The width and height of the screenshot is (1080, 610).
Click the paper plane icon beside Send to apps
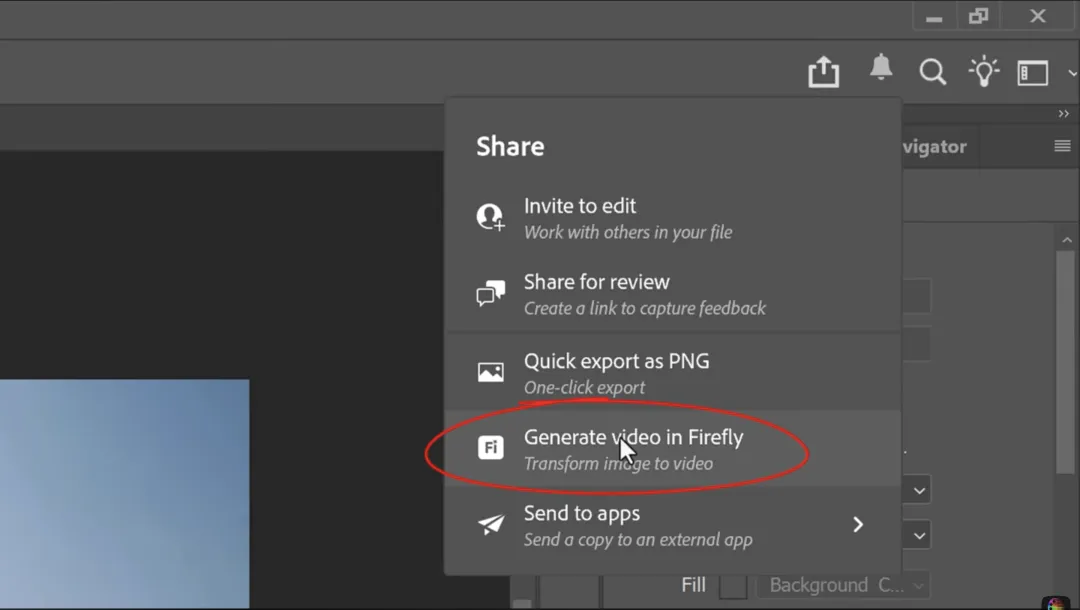tap(490, 523)
